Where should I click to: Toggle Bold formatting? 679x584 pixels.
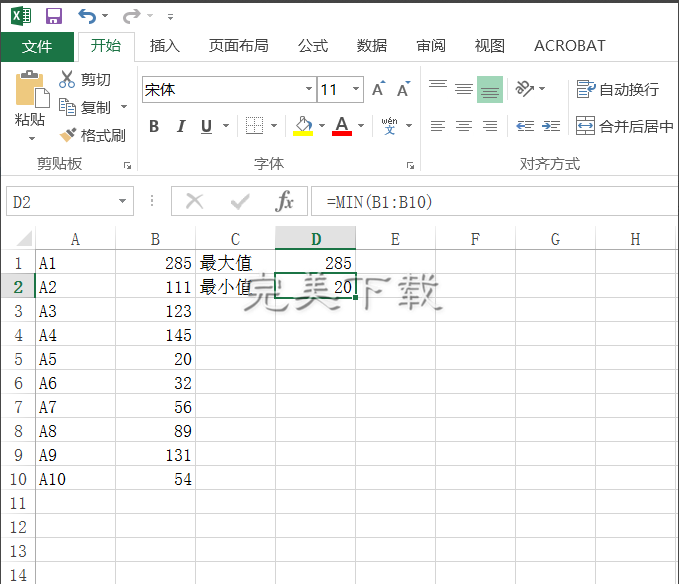(154, 126)
